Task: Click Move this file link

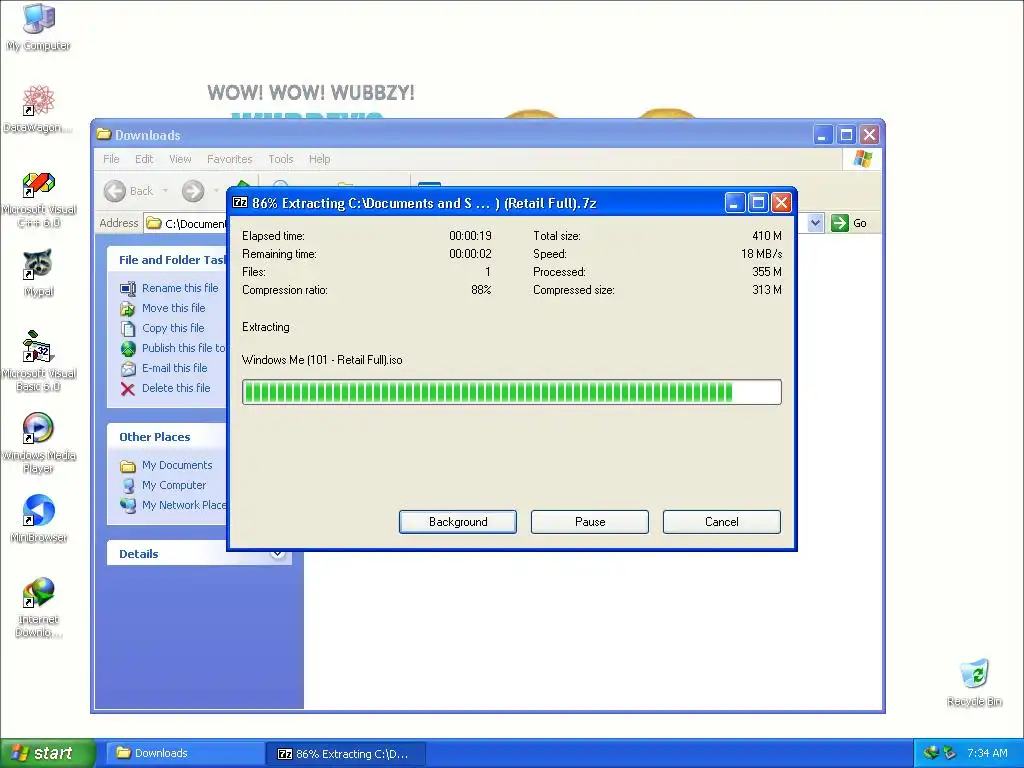Action: 174,308
